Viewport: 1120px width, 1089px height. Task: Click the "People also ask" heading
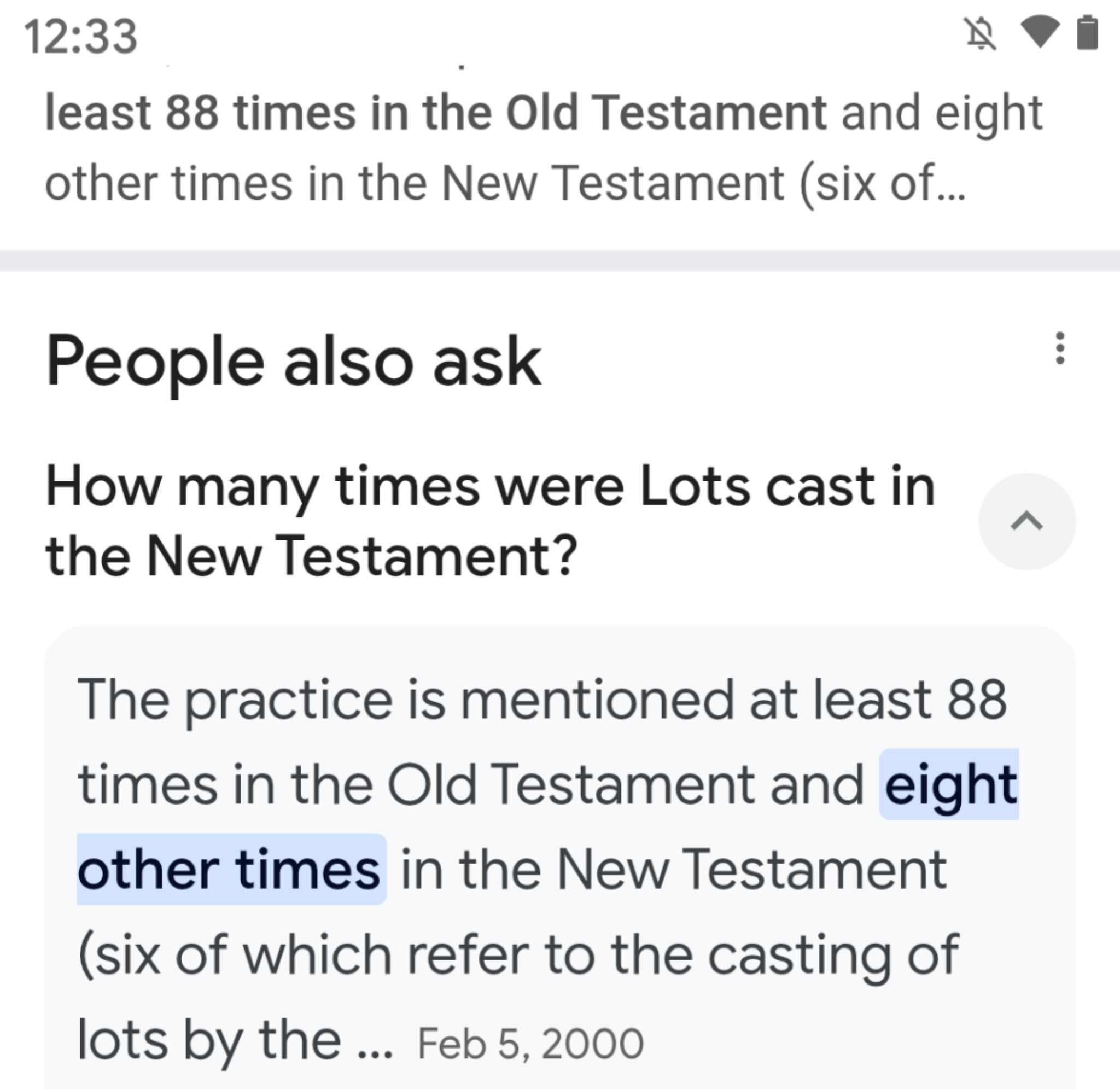(x=293, y=362)
